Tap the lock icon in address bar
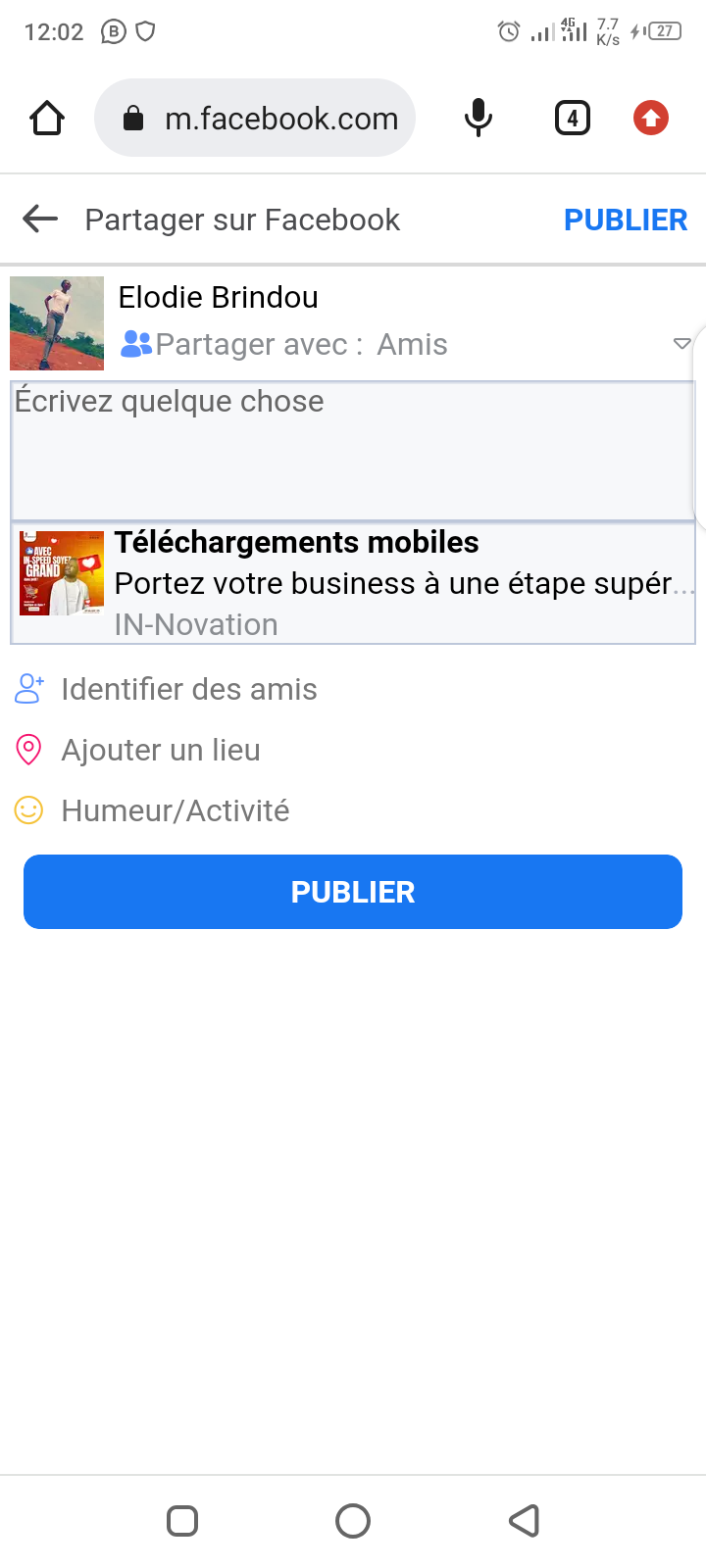This screenshot has height=1568, width=706. tap(132, 120)
